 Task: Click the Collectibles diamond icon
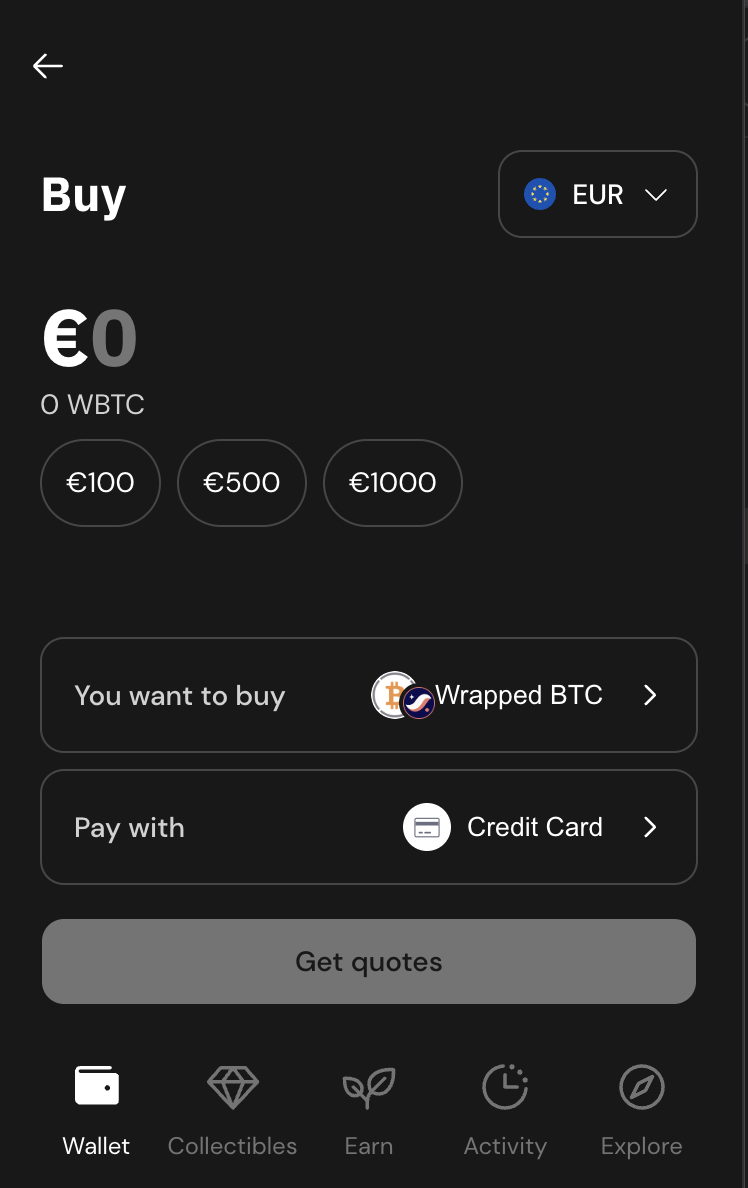(x=232, y=1088)
